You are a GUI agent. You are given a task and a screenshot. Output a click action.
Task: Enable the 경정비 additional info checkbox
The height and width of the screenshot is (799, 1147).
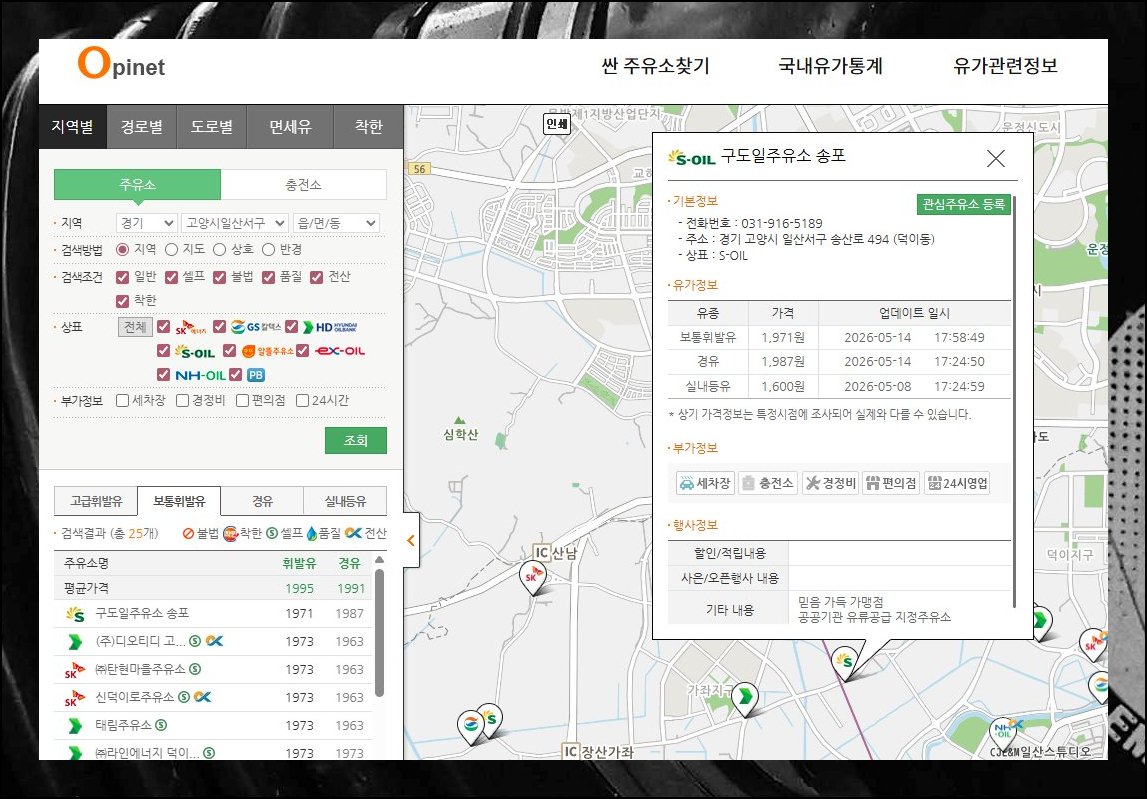pos(182,400)
